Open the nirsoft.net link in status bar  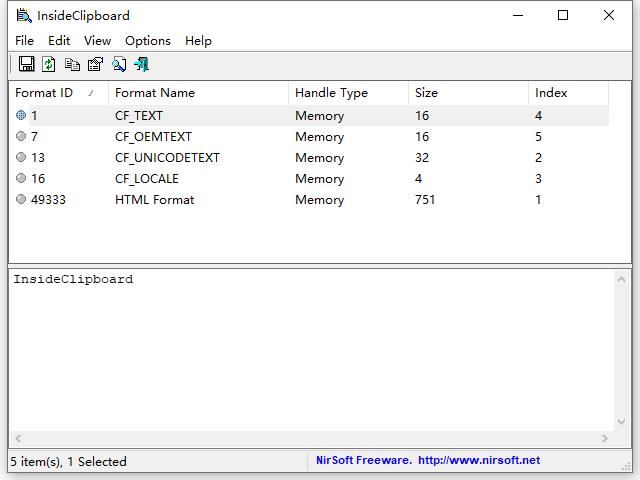[x=478, y=461]
